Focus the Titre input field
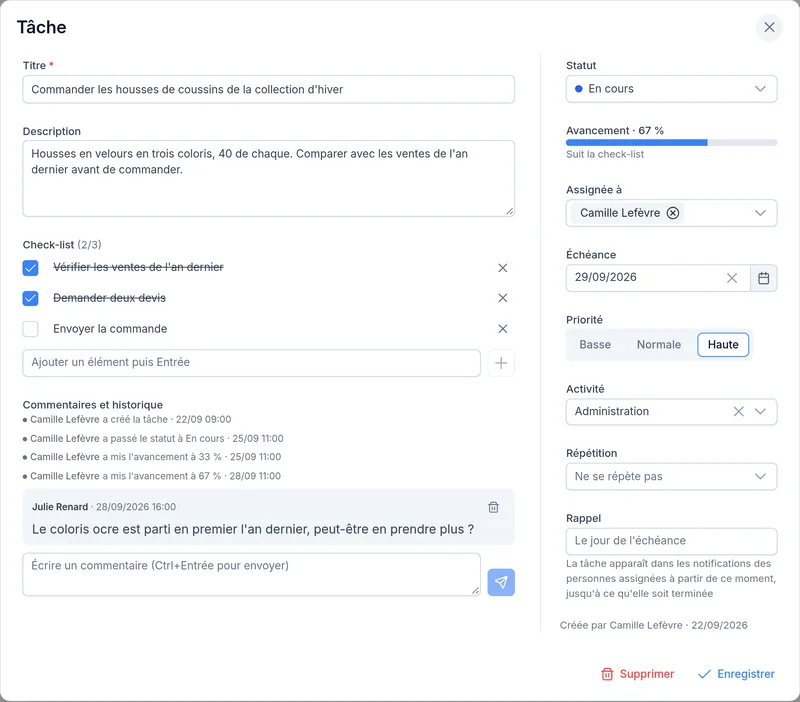The width and height of the screenshot is (800, 702). point(268,89)
